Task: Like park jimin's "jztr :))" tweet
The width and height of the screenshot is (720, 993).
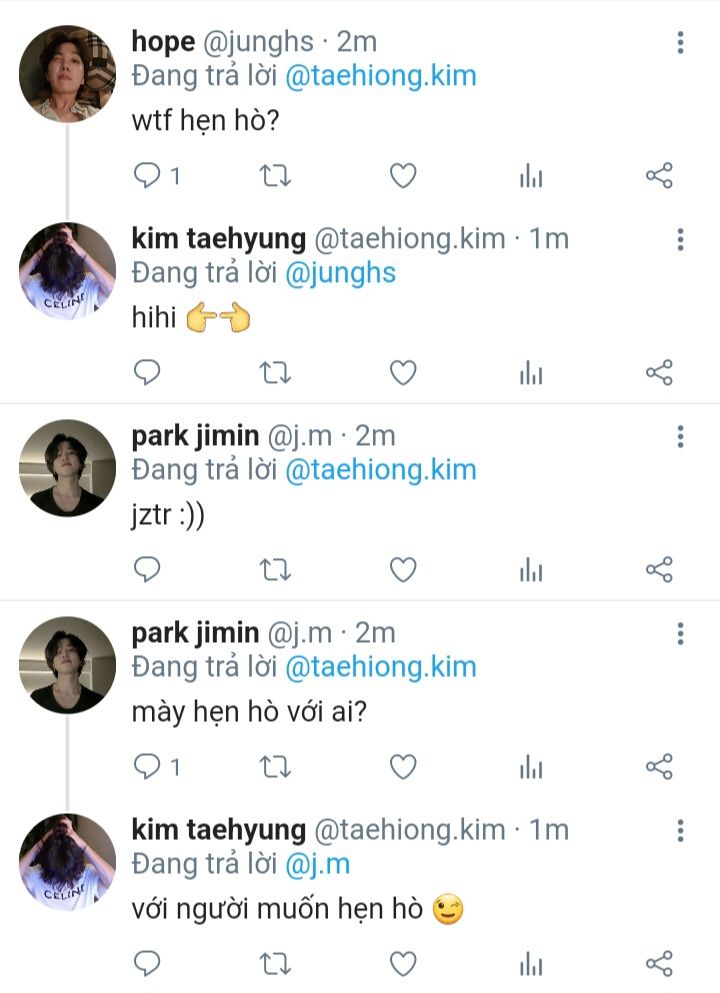Action: 402,570
